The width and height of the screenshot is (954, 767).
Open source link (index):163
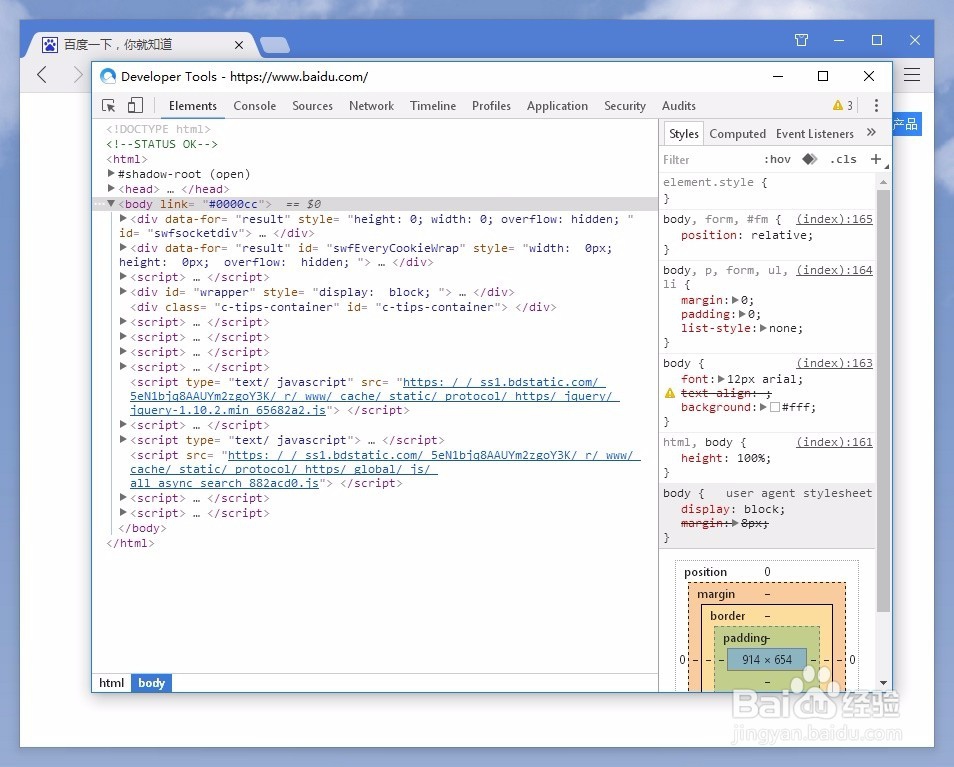pyautogui.click(x=834, y=363)
